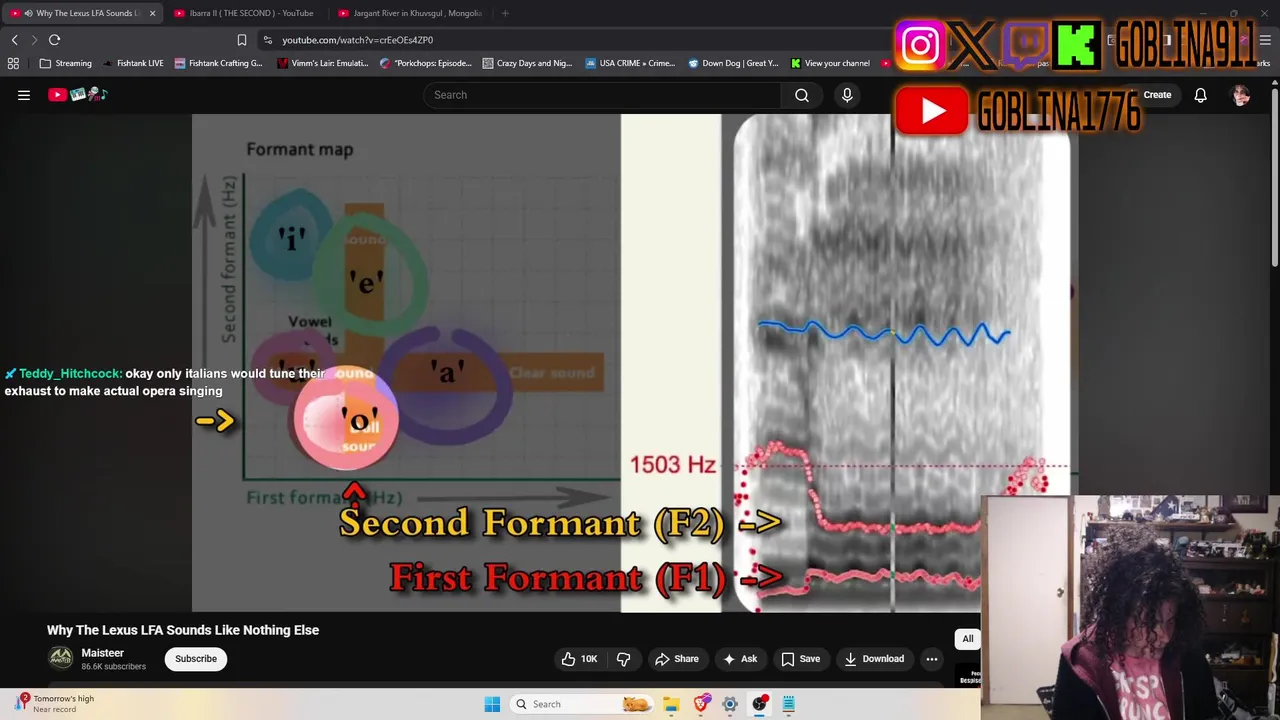Open more actions ellipsis menu
1280x720 pixels.
(x=931, y=659)
